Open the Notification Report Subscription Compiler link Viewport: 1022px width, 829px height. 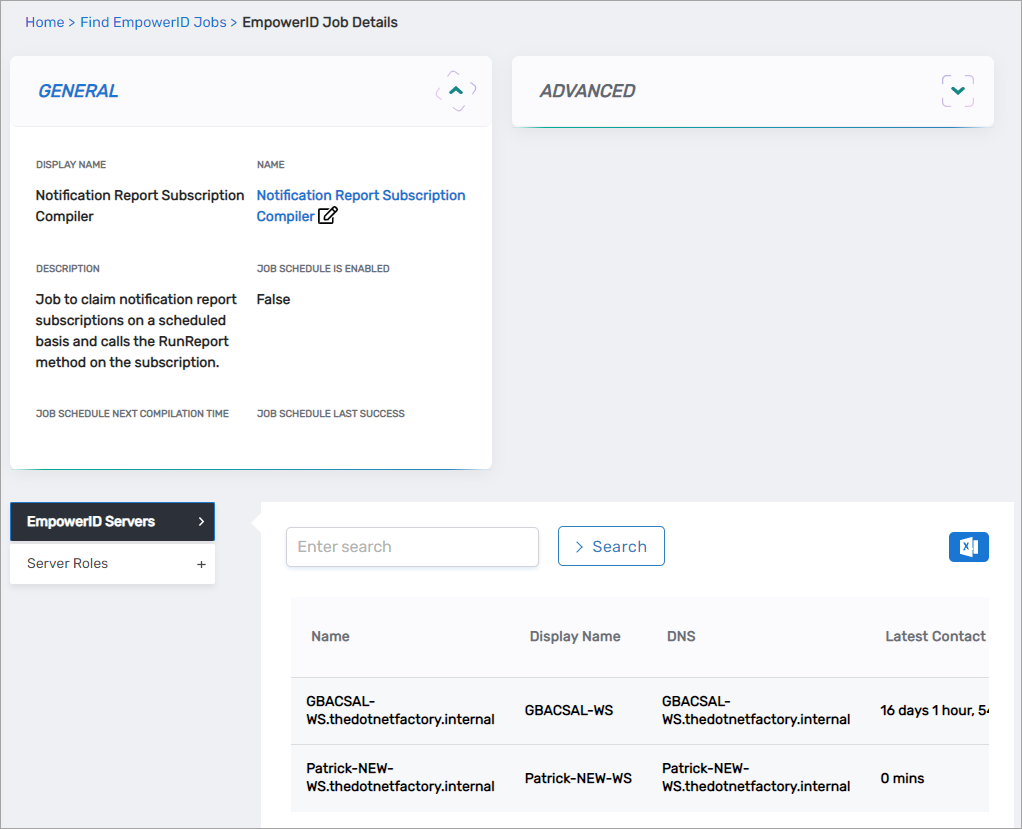pos(360,195)
